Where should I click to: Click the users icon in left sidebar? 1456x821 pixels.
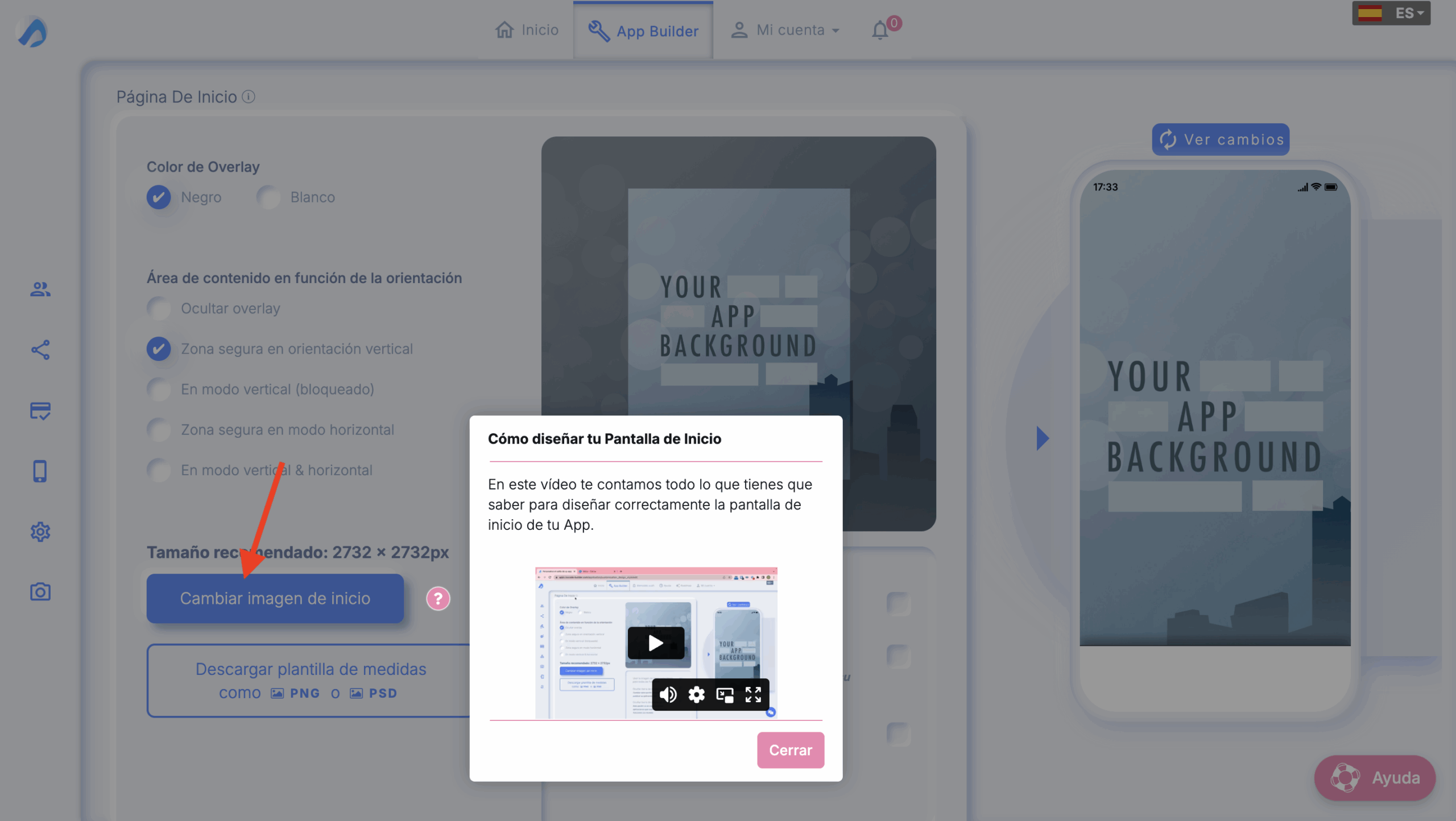(40, 289)
